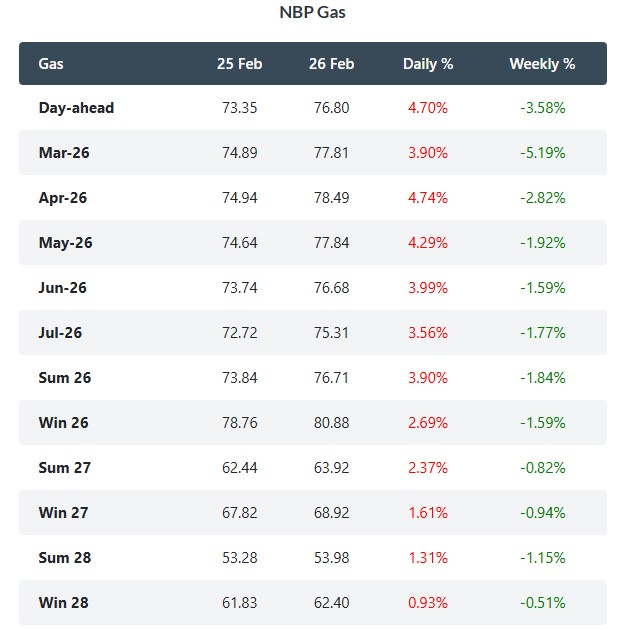Click Jun-26 price 76.68 for 26 Feb
The image size is (617, 630).
coord(331,288)
